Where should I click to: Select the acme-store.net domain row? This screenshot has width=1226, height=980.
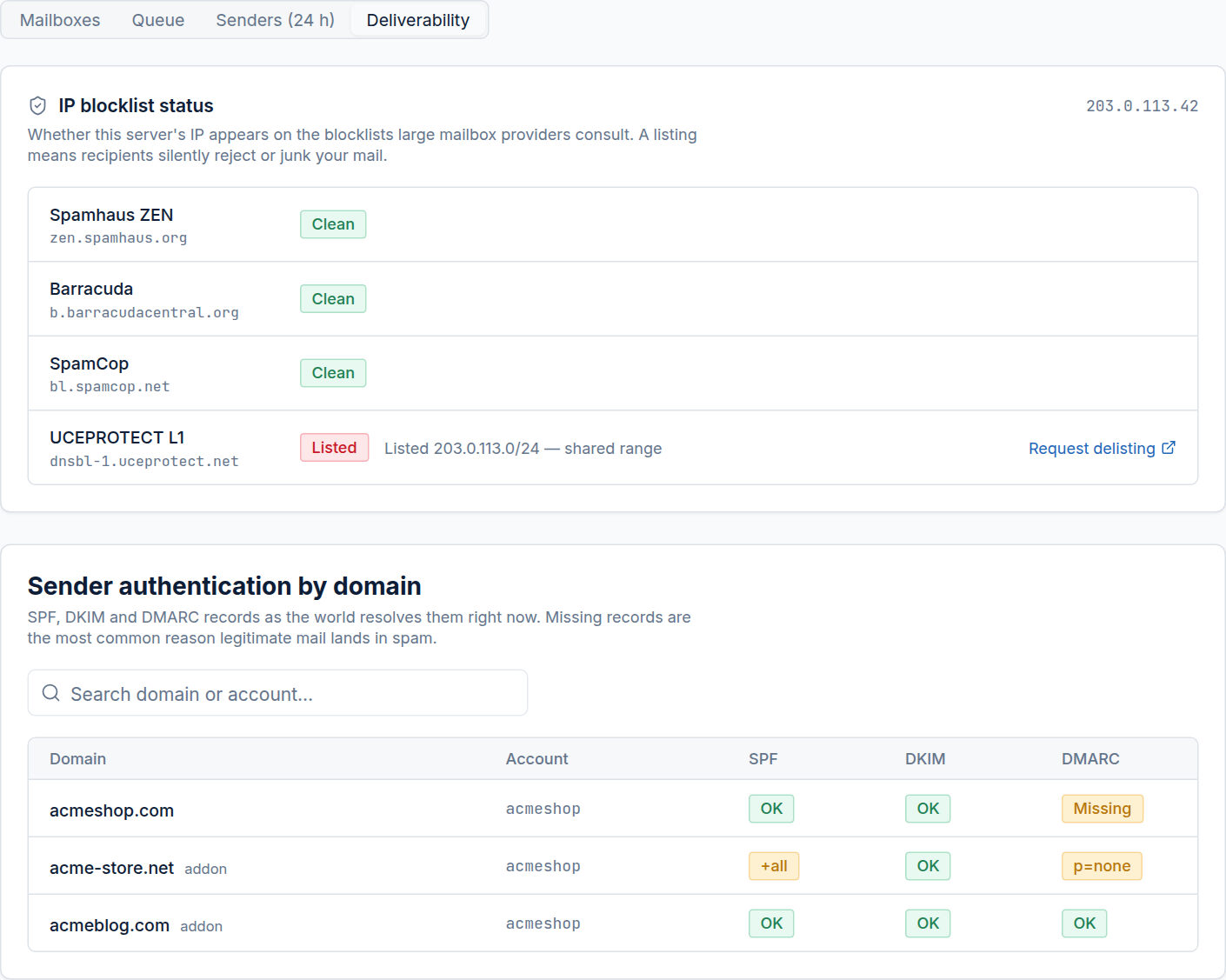(613, 866)
